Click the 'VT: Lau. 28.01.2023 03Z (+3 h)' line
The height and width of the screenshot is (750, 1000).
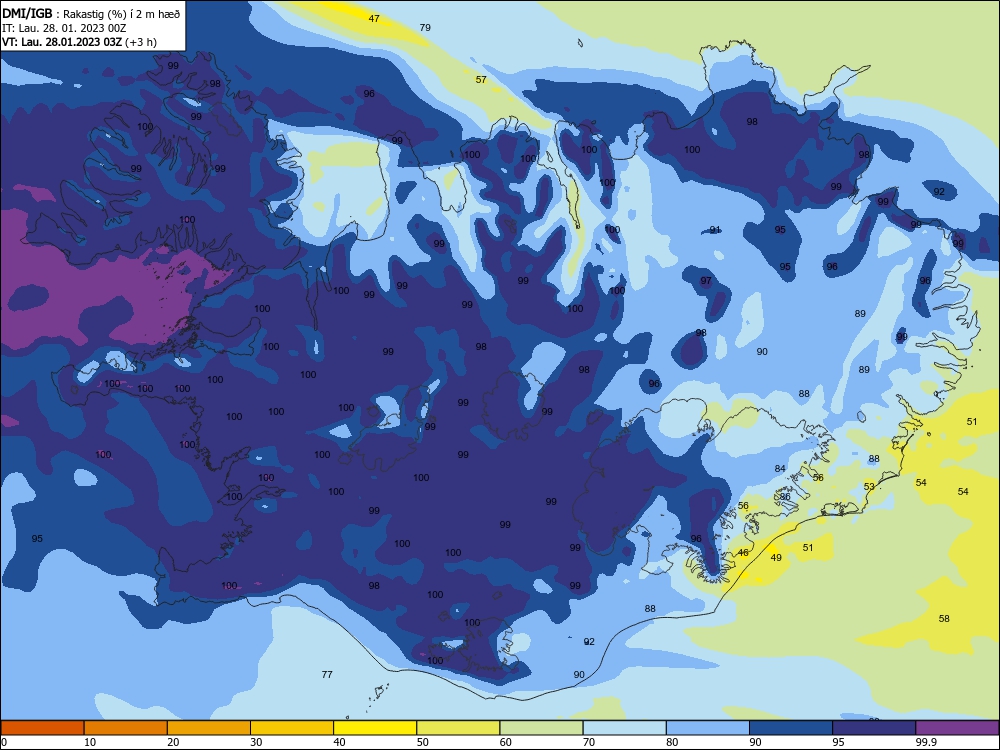coord(79,42)
